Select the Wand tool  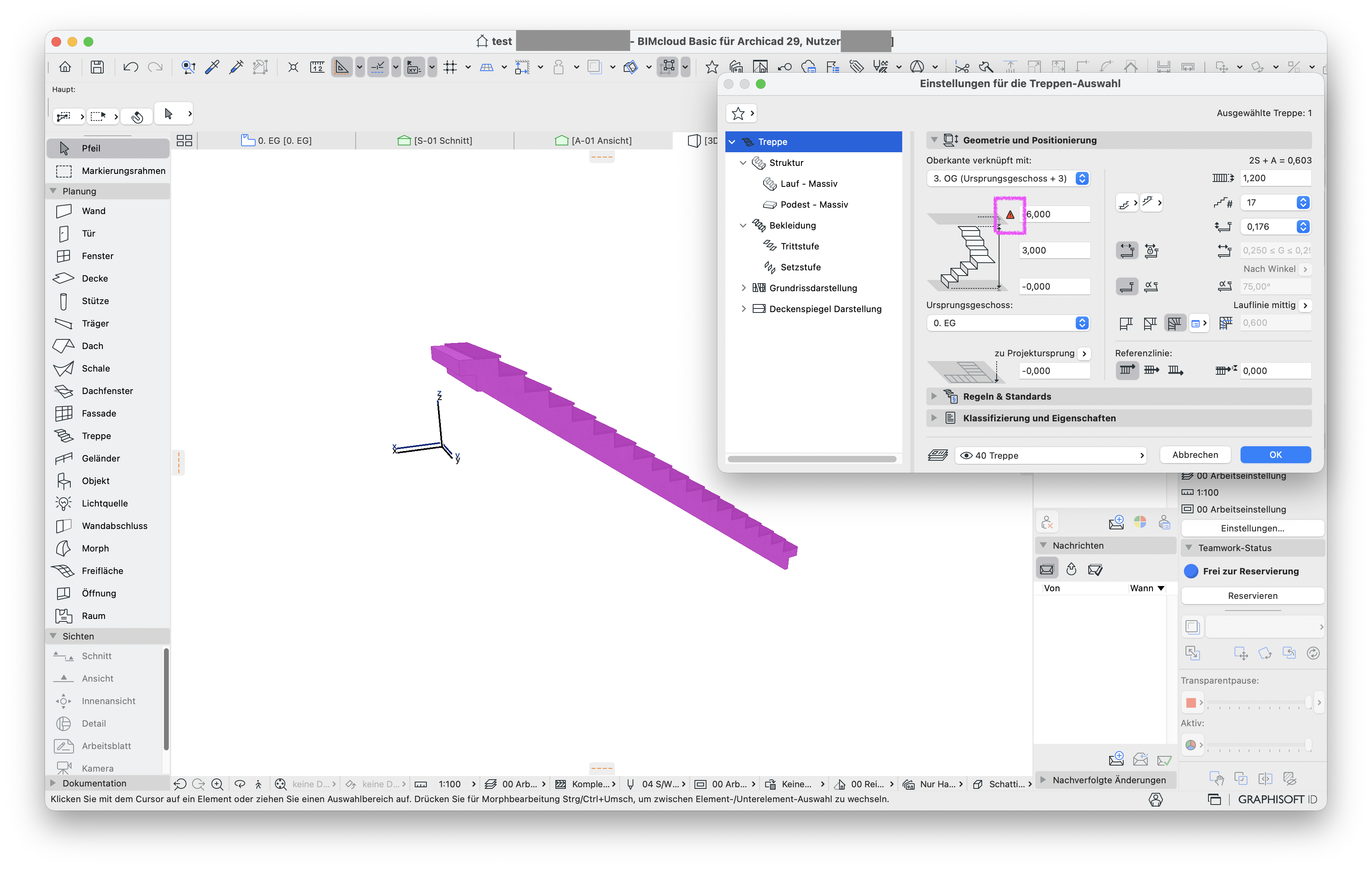click(108, 211)
